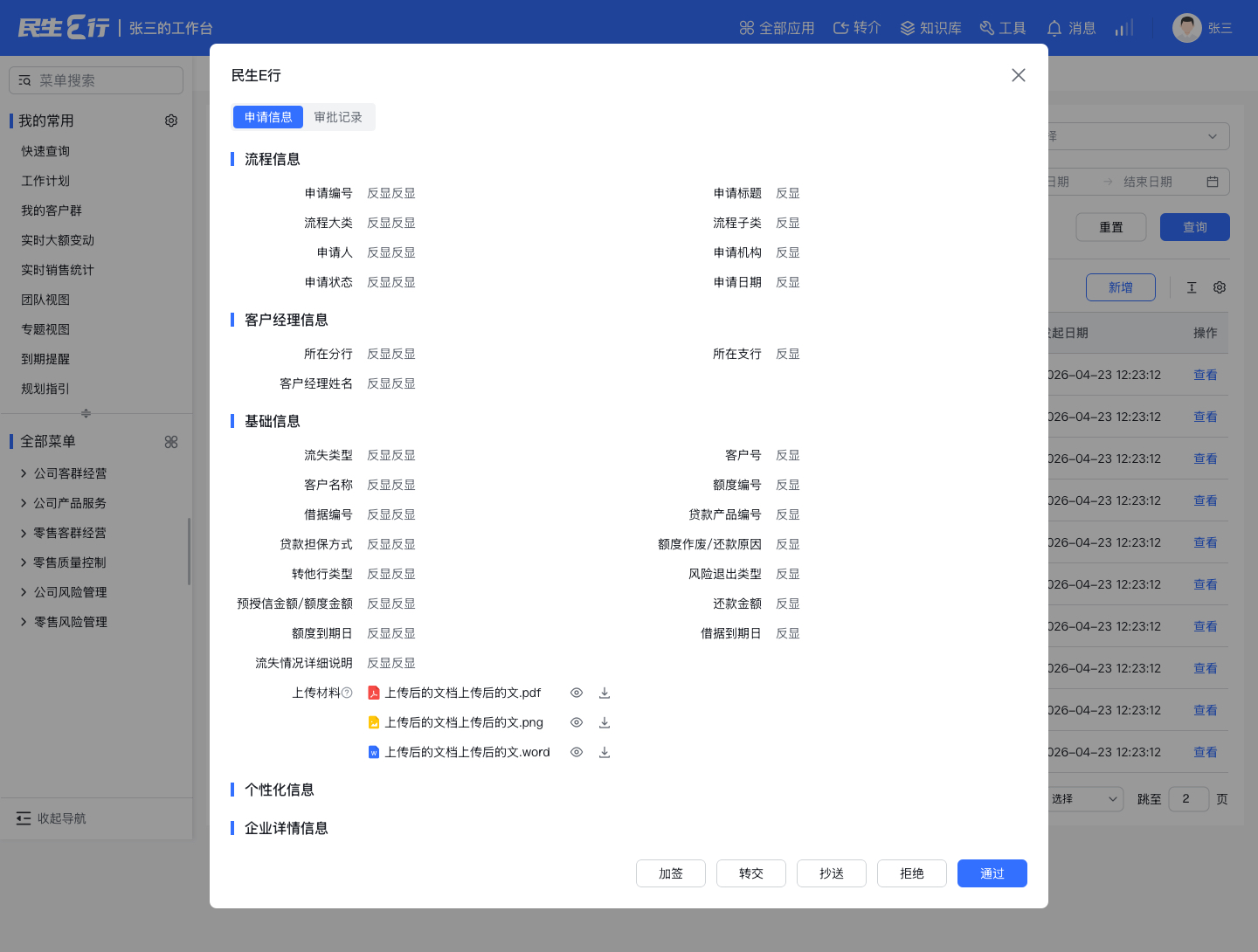The width and height of the screenshot is (1258, 952).
Task: Click the table row height icon
Action: 1192,287
